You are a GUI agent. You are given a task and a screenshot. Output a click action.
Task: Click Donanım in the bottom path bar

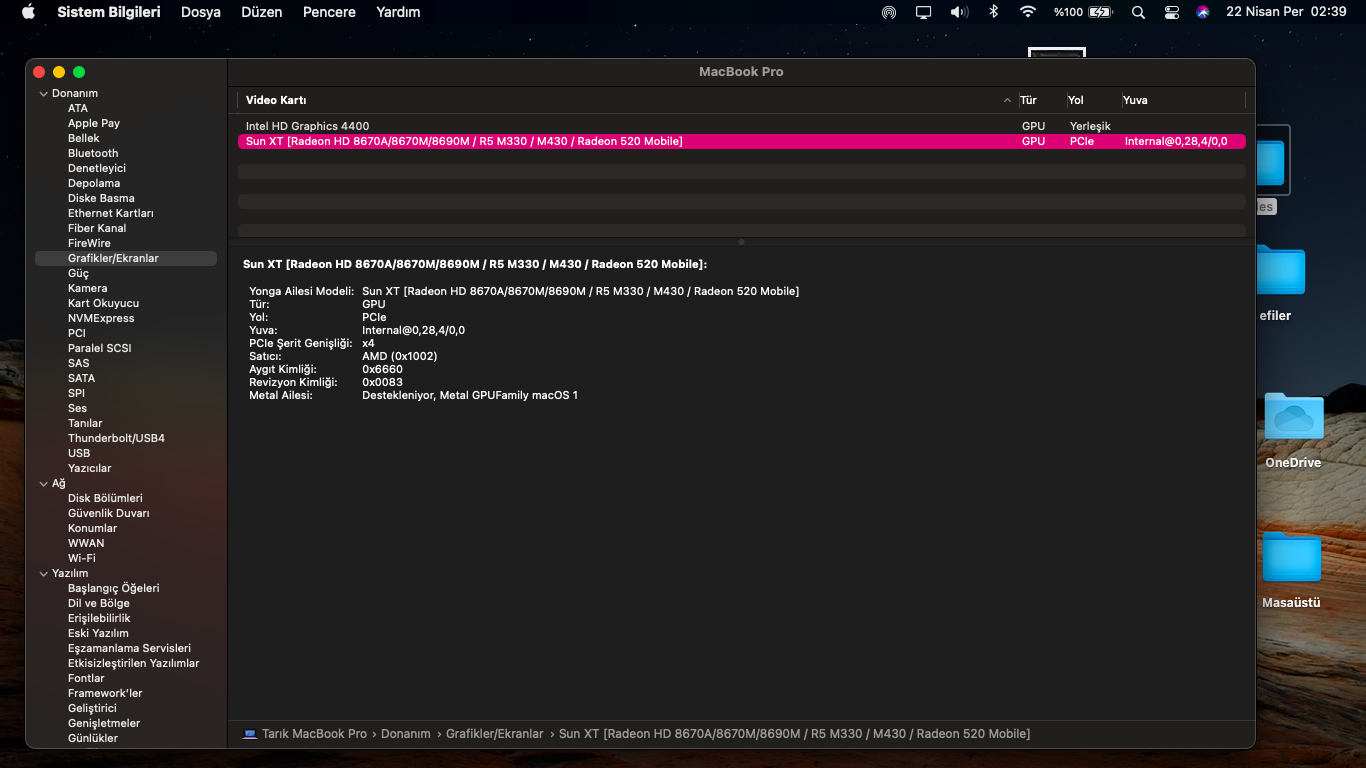pos(405,734)
